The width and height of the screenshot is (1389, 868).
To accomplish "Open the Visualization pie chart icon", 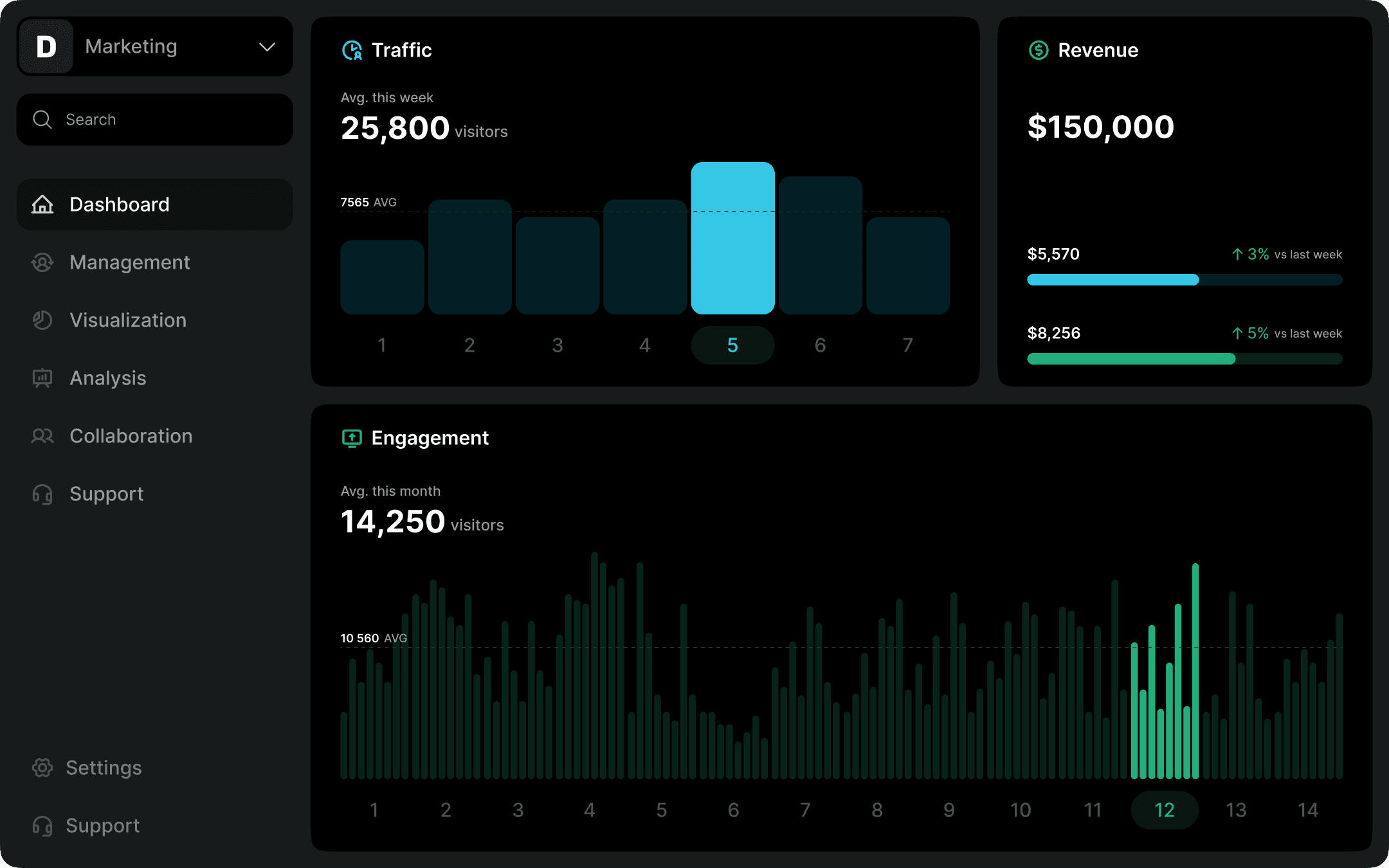I will pyautogui.click(x=42, y=320).
